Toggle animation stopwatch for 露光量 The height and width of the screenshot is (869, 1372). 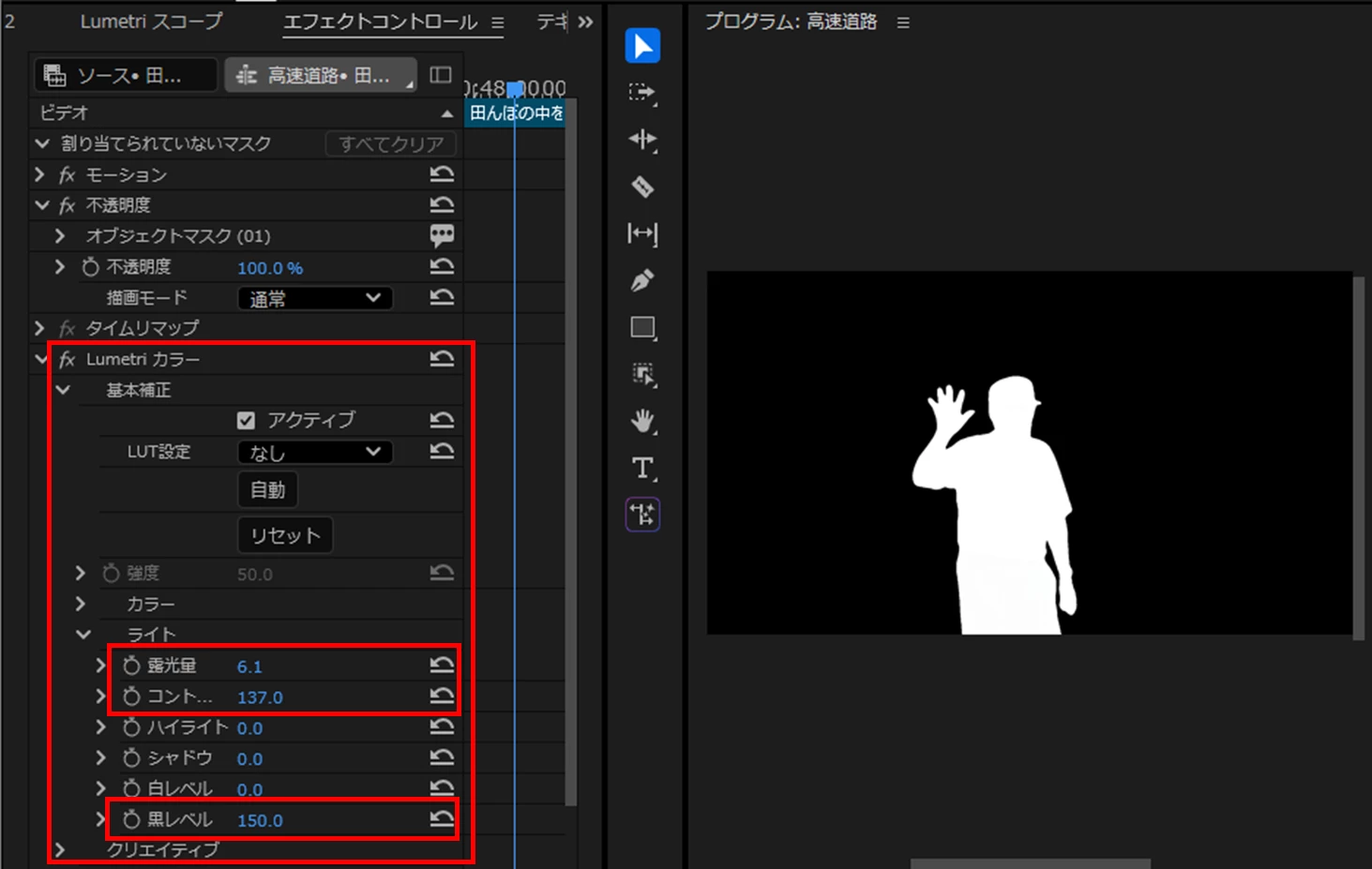click(x=131, y=666)
